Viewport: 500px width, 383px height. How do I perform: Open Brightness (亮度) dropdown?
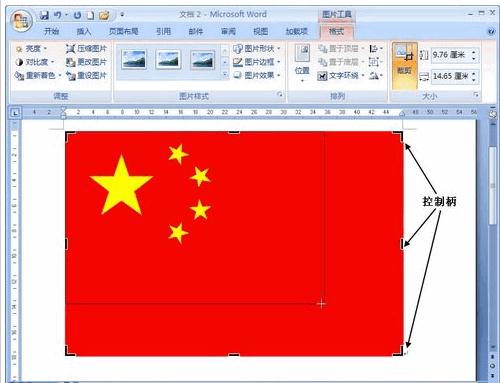pos(32,49)
